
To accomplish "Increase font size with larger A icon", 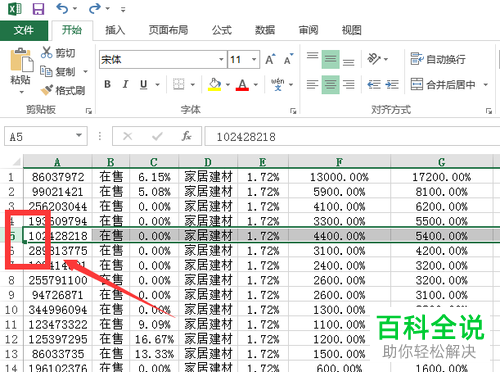I will pos(271,60).
